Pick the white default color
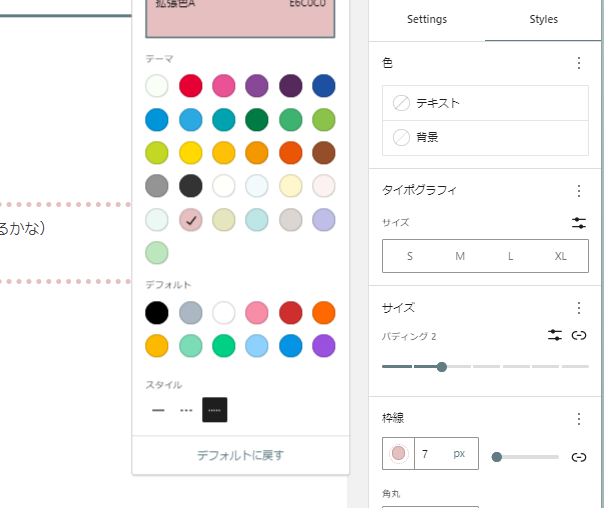The height and width of the screenshot is (508, 604). pyautogui.click(x=223, y=312)
